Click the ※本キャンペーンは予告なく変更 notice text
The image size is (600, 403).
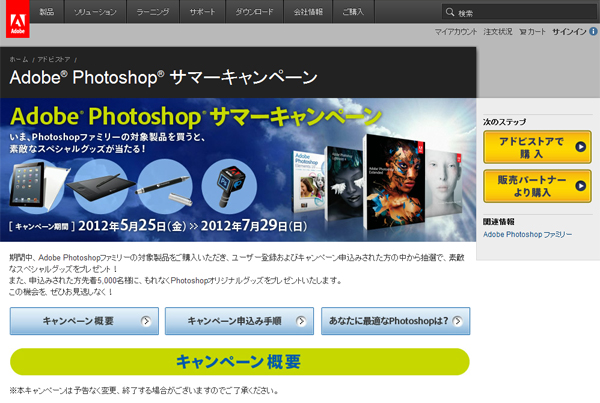[x=143, y=391]
